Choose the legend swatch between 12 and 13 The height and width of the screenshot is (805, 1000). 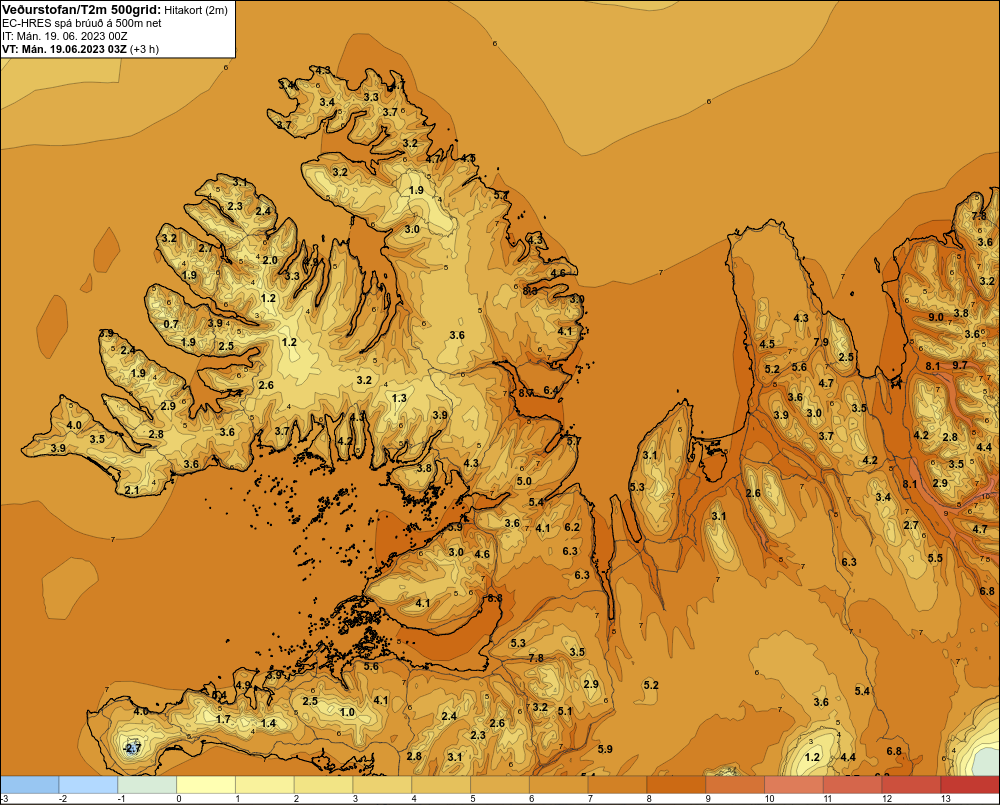tap(911, 784)
